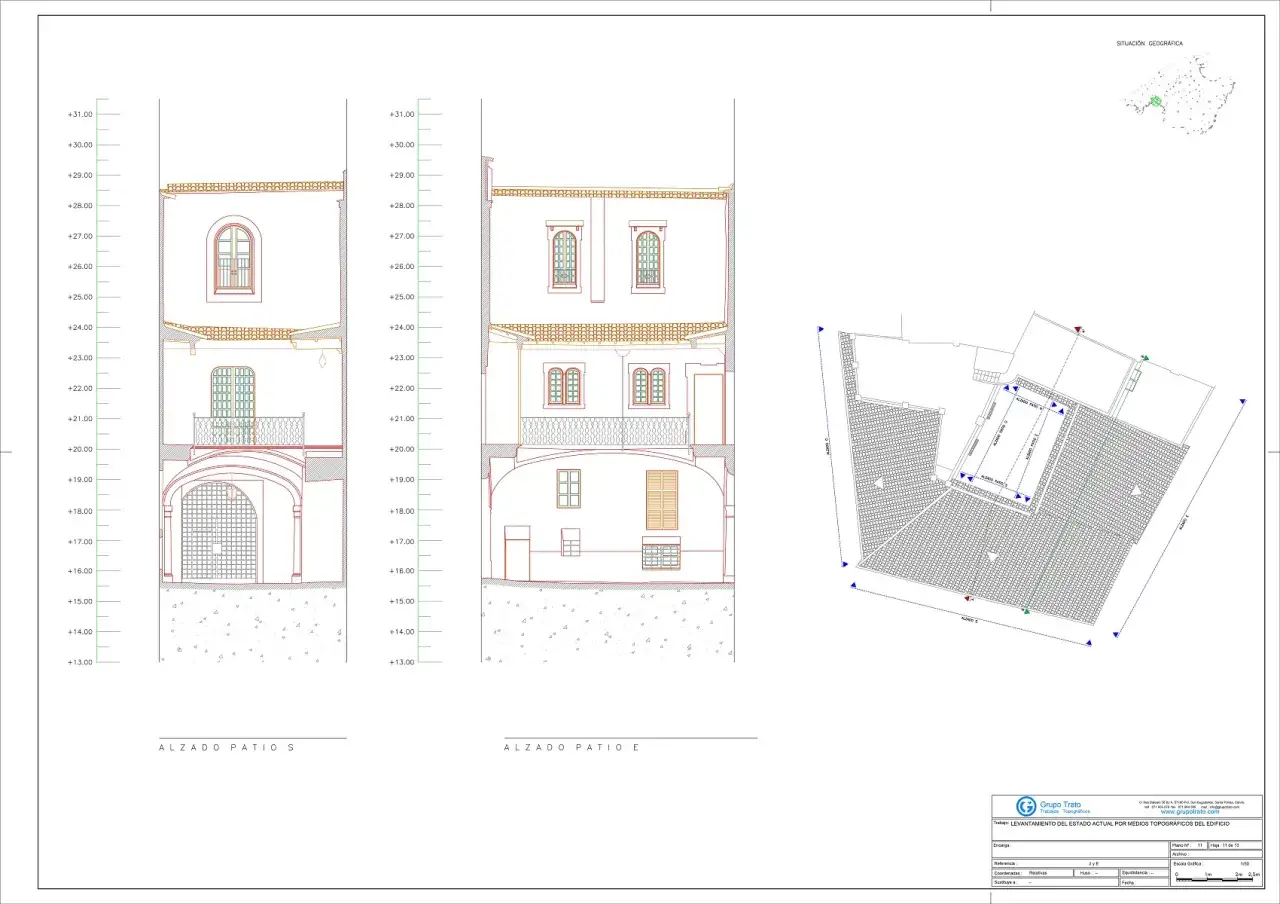Click the 'Plano nº' cell in title block
Image resolution: width=1280 pixels, height=904 pixels.
pyautogui.click(x=1189, y=845)
